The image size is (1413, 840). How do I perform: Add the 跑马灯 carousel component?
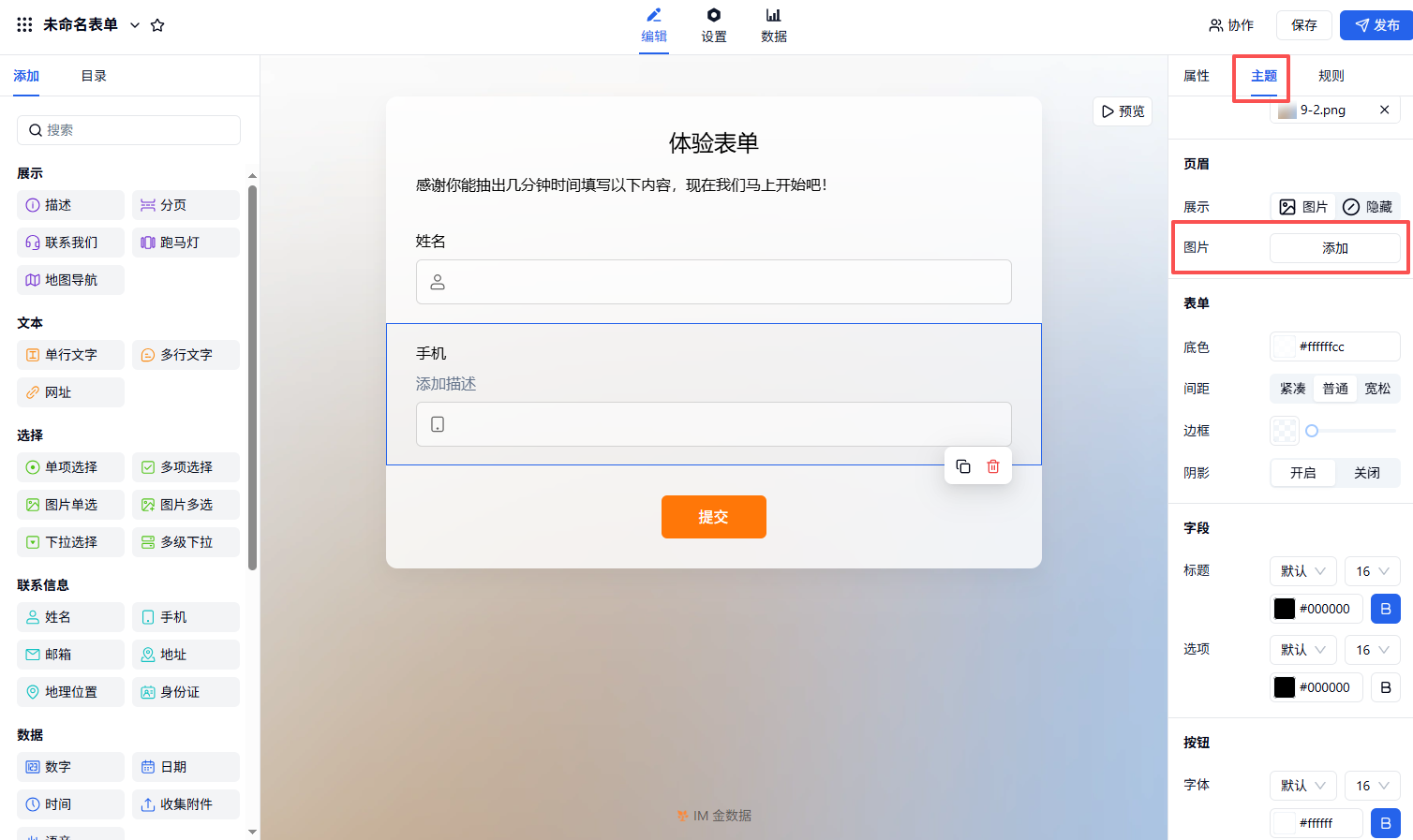[x=186, y=243]
